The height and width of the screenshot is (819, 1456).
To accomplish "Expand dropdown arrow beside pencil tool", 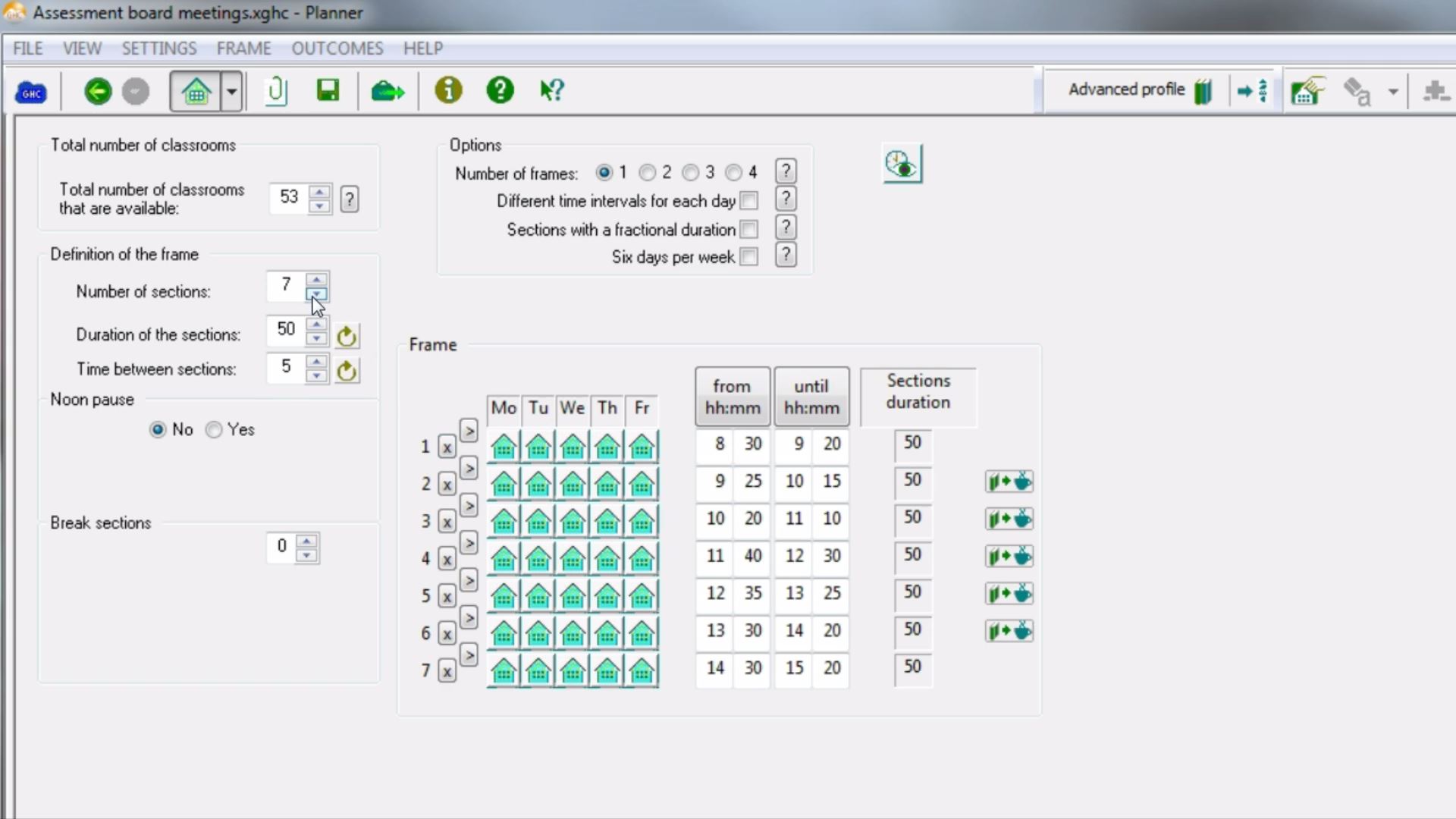I will tap(1393, 92).
